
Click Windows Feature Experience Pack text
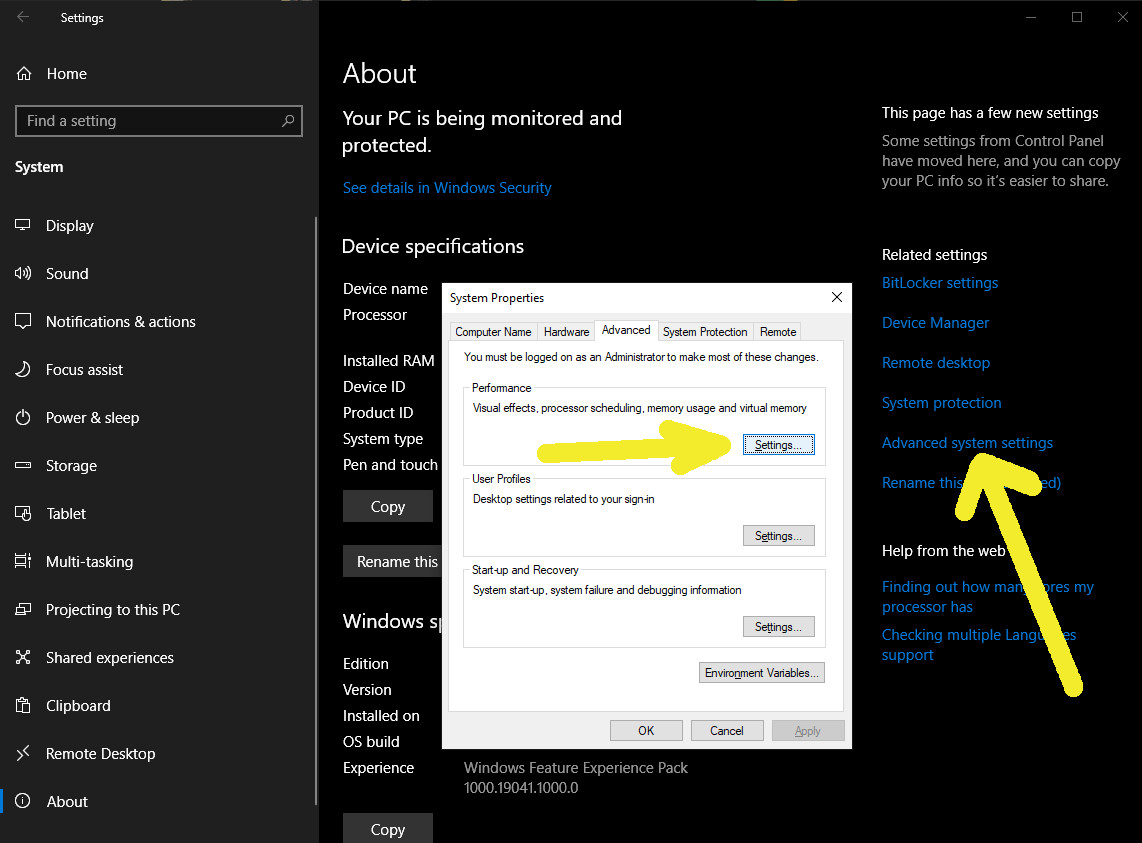[x=575, y=768]
